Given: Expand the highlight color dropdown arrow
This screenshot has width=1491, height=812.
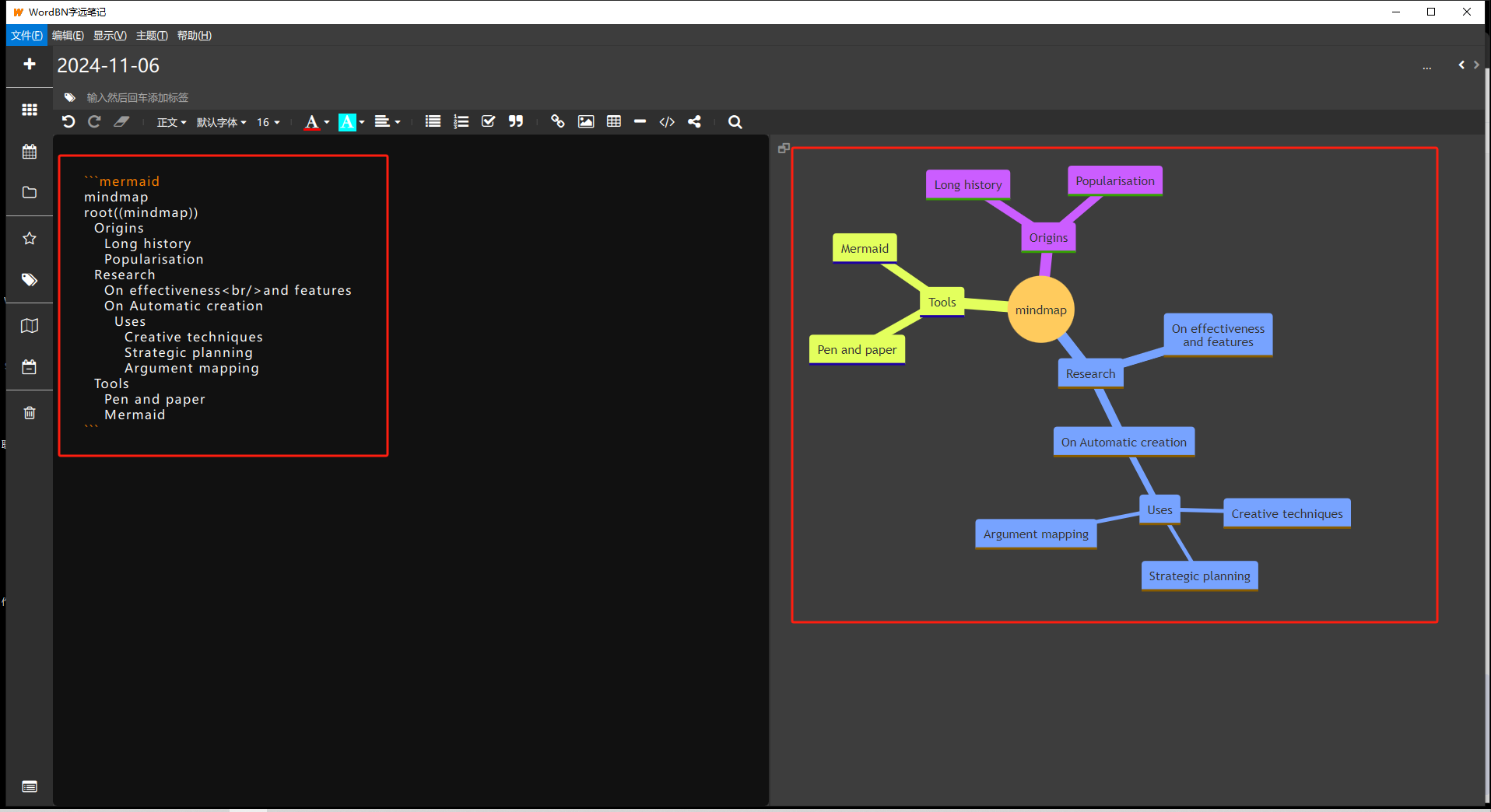Looking at the screenshot, I should point(362,122).
